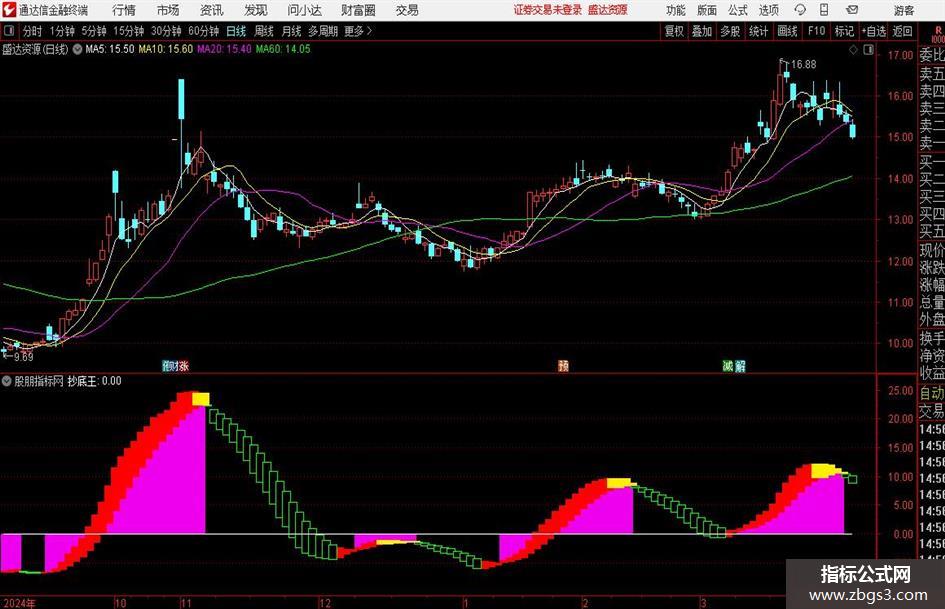Screen dimensions: 945x609
Task: Open the 行情 menu
Action: pyautogui.click(x=124, y=10)
